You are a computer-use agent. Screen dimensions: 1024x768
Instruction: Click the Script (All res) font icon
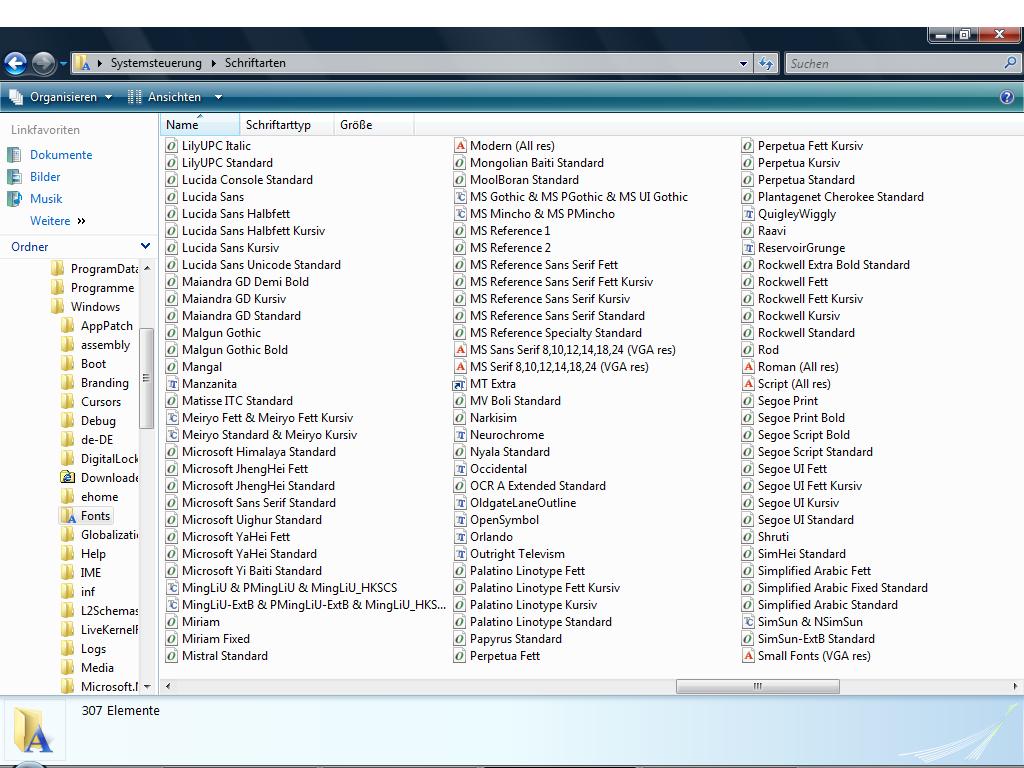(x=748, y=384)
